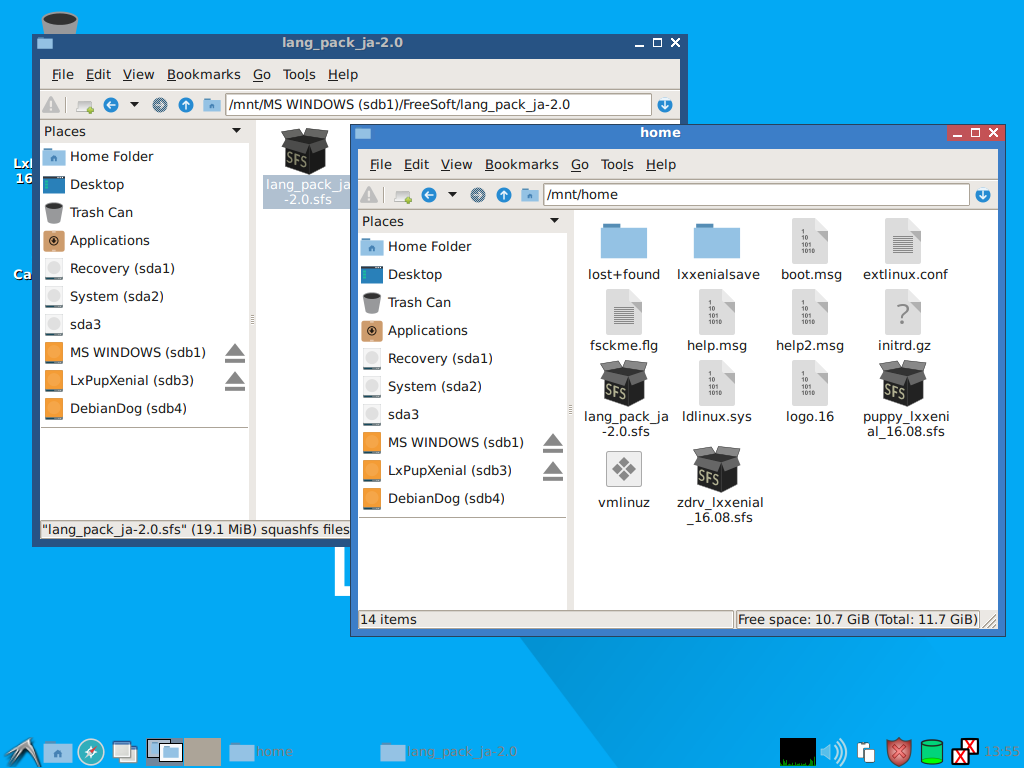Click the Back arrow in home window toolbar
The image size is (1024, 768).
point(429,195)
